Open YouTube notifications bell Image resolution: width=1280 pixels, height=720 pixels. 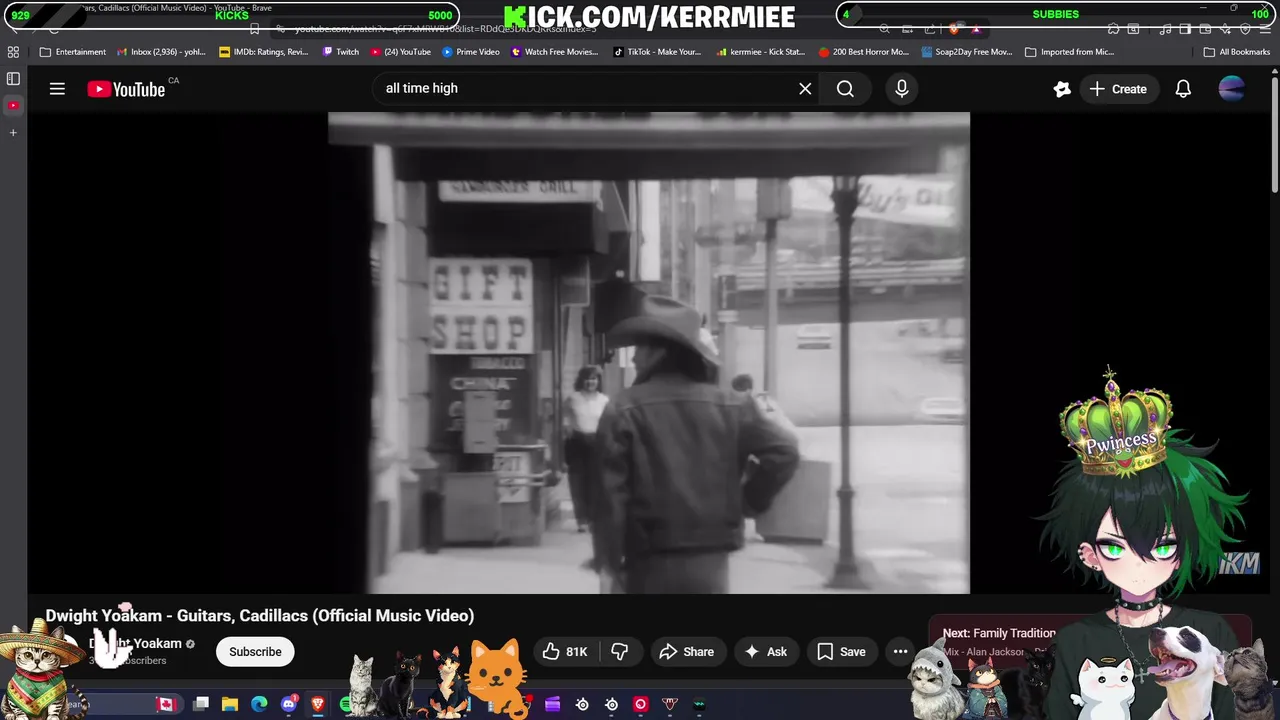[1183, 89]
